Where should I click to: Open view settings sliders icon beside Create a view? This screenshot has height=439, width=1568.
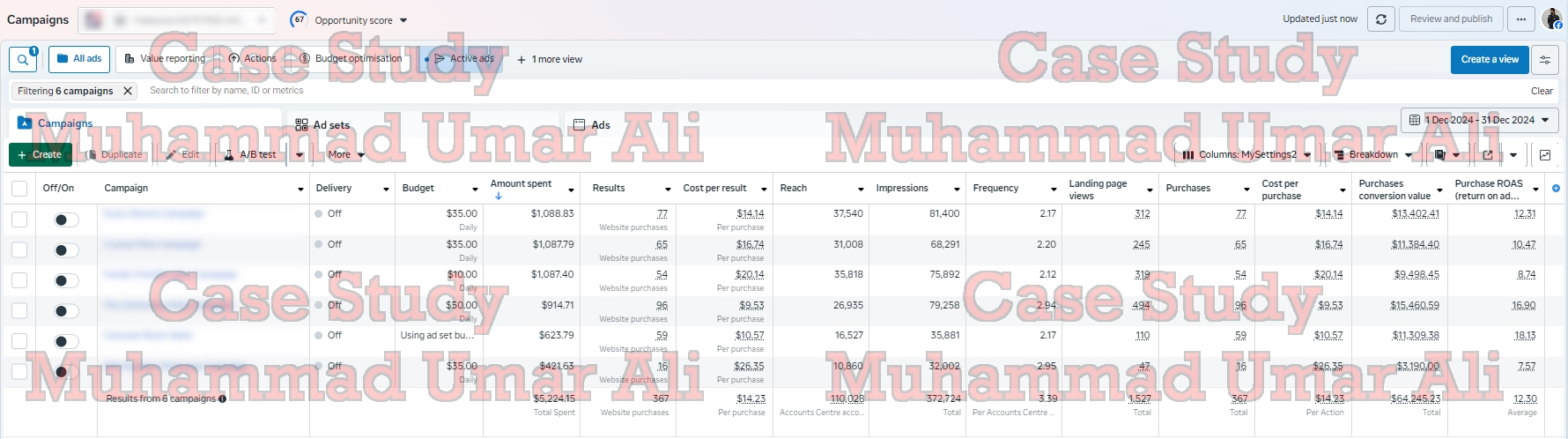pyautogui.click(x=1545, y=60)
